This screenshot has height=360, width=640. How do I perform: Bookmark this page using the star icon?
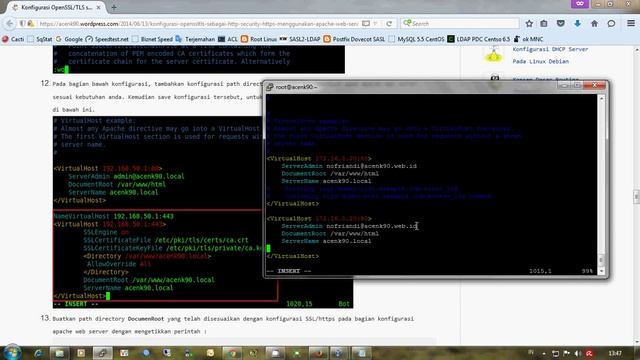(529, 24)
